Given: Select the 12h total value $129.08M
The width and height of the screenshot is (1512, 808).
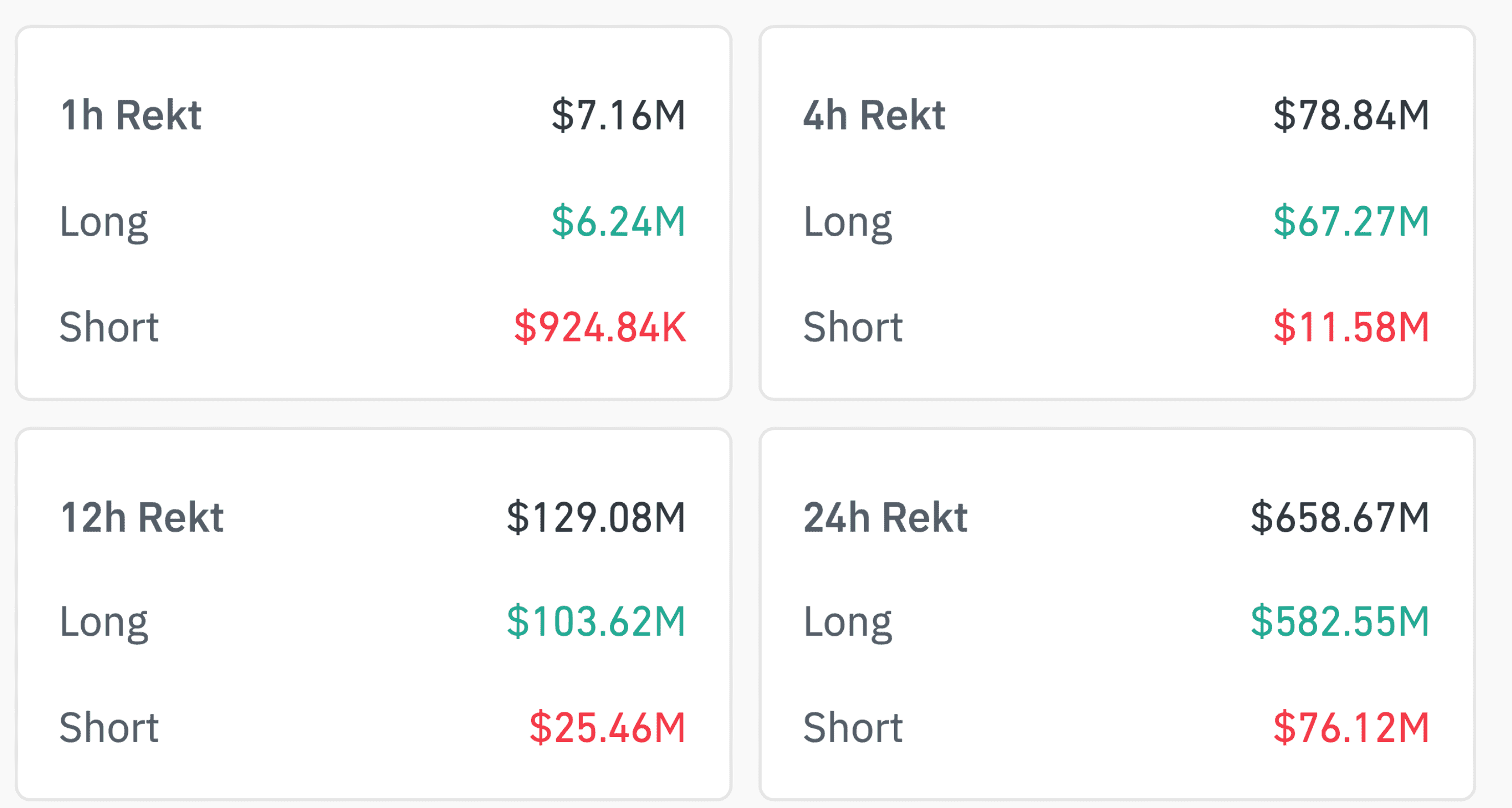Looking at the screenshot, I should click(596, 518).
